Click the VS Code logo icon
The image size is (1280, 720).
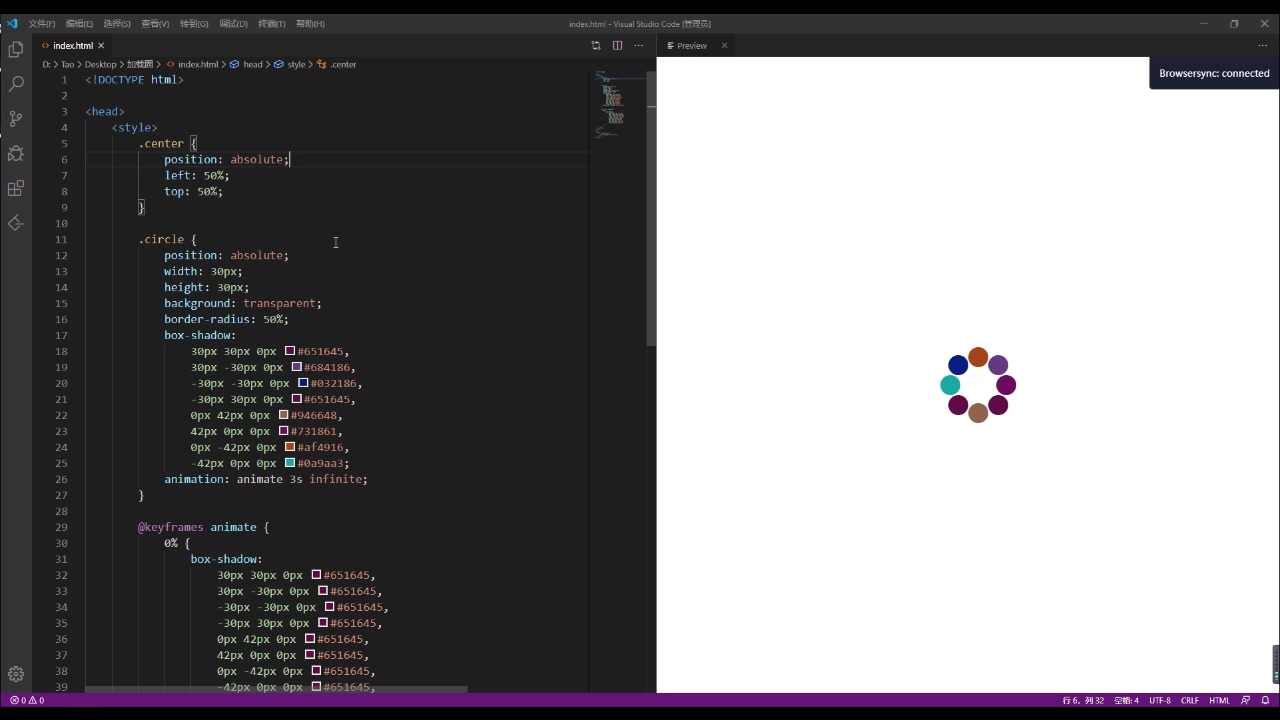(12, 23)
